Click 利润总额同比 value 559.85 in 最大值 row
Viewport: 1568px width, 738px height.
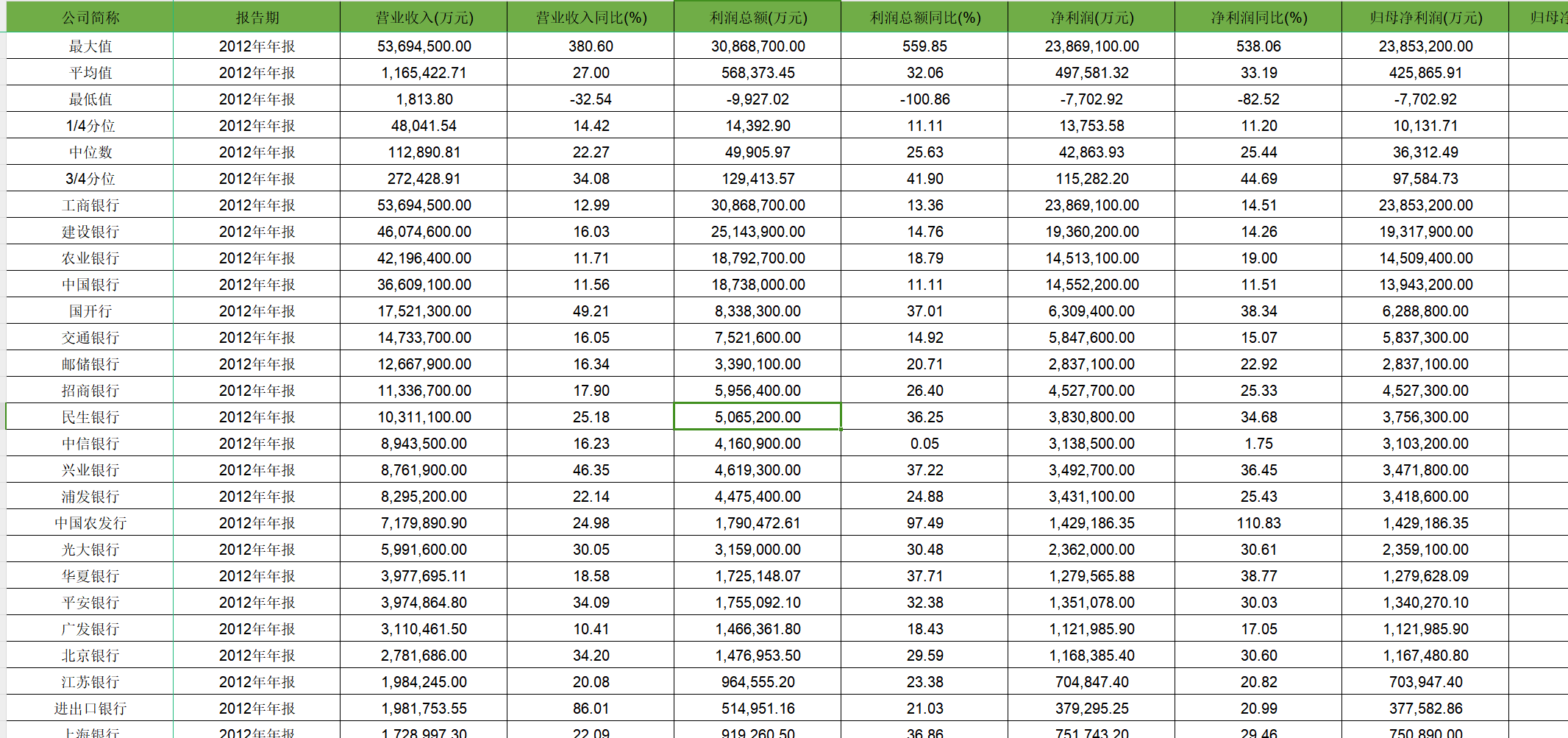pyautogui.click(x=924, y=46)
